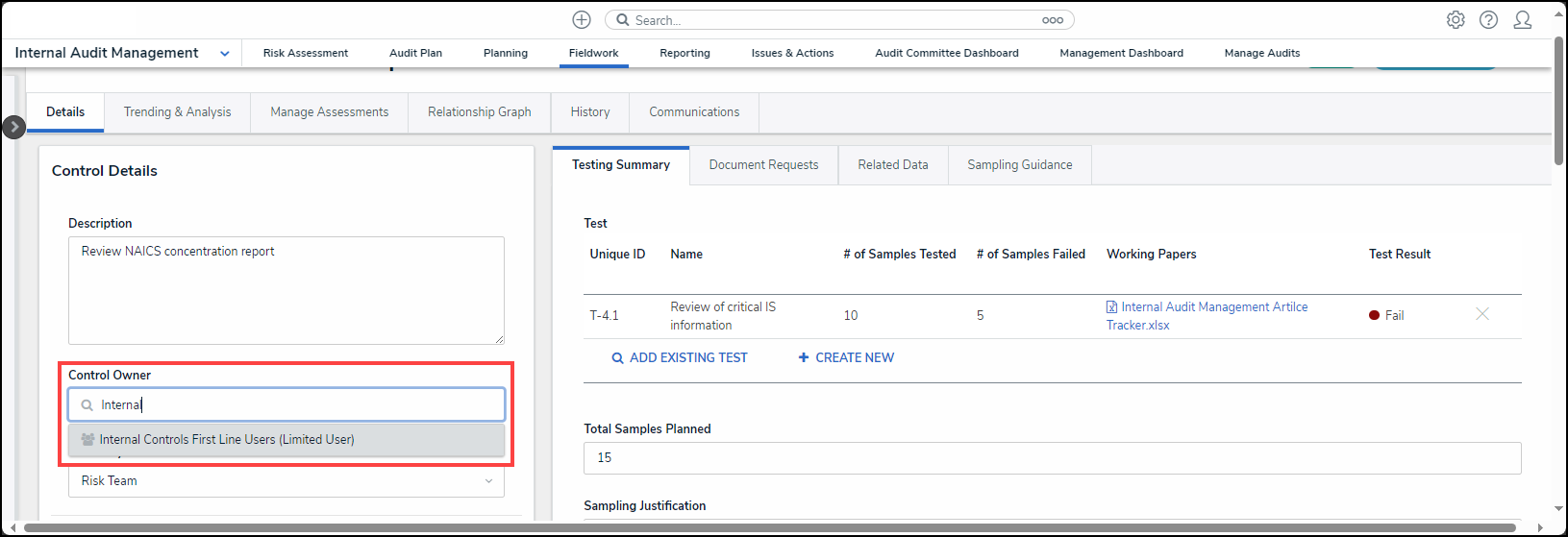Open the settings gear icon
Screen dimensions: 1568x537
[1456, 20]
